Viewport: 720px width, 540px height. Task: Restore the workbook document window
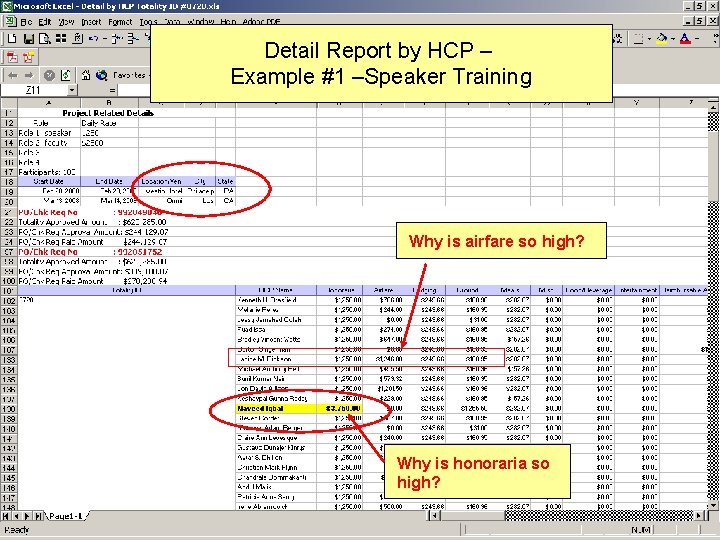[x=700, y=21]
